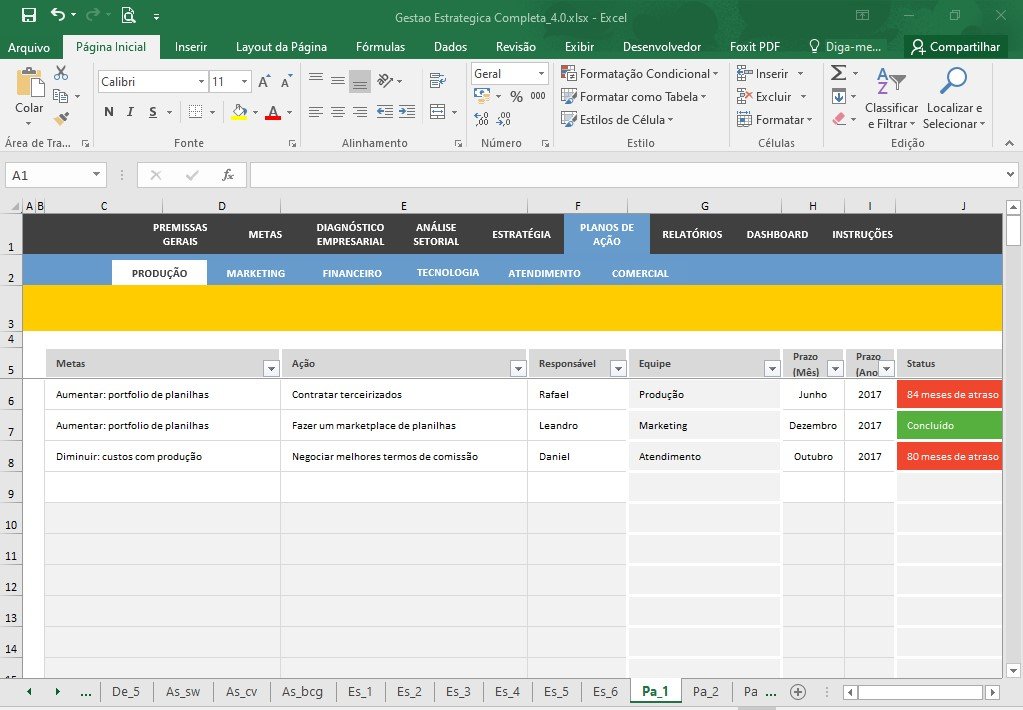The height and width of the screenshot is (710, 1023).
Task: Wrap text in the cell
Action: (438, 81)
